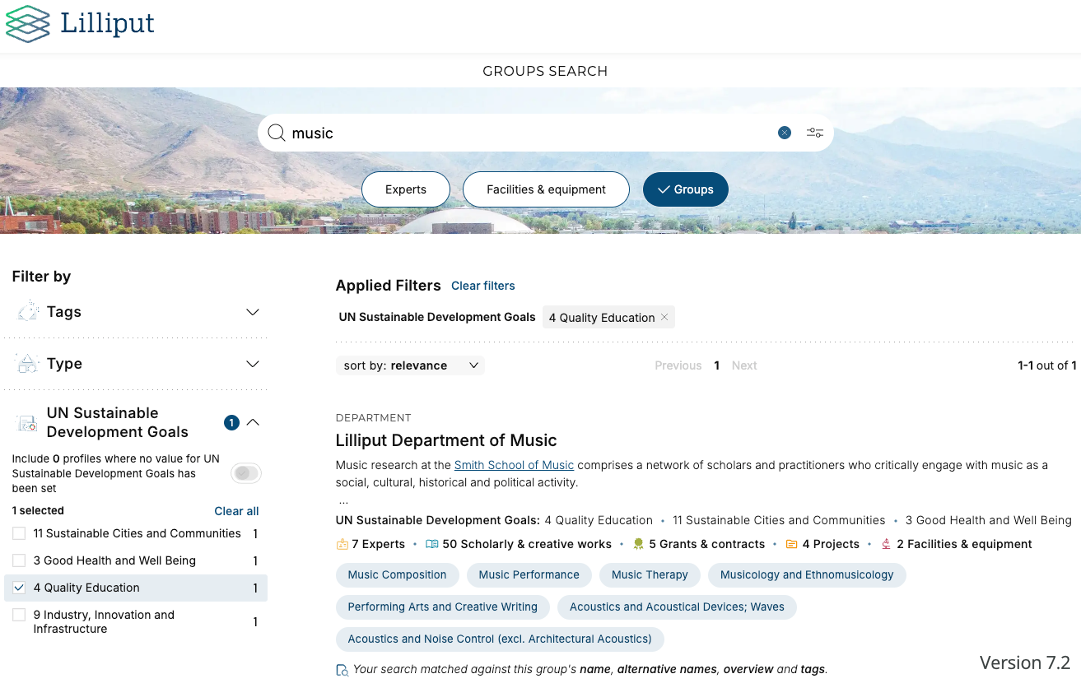Switch to the Experts tab
The image size is (1083, 689).
(x=405, y=189)
